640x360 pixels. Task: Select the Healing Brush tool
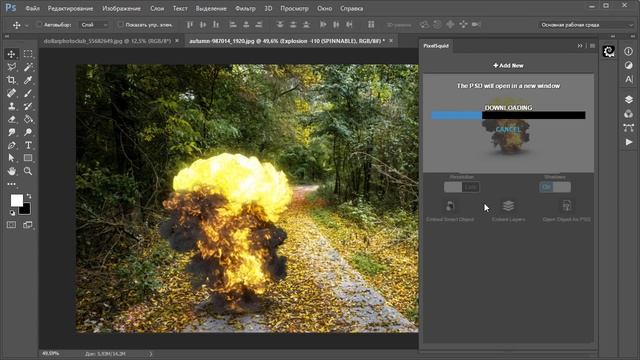click(11, 93)
